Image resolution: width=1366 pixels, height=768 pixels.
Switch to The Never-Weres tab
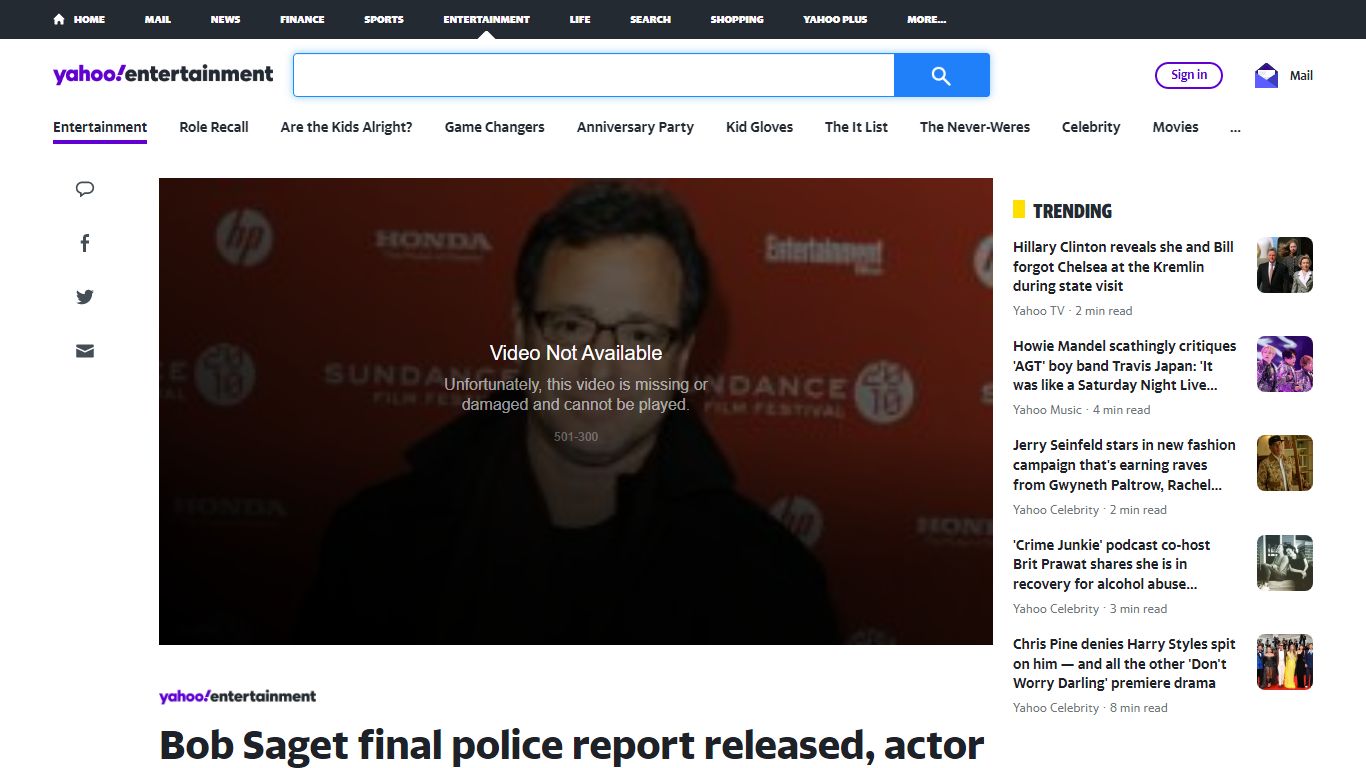click(975, 127)
